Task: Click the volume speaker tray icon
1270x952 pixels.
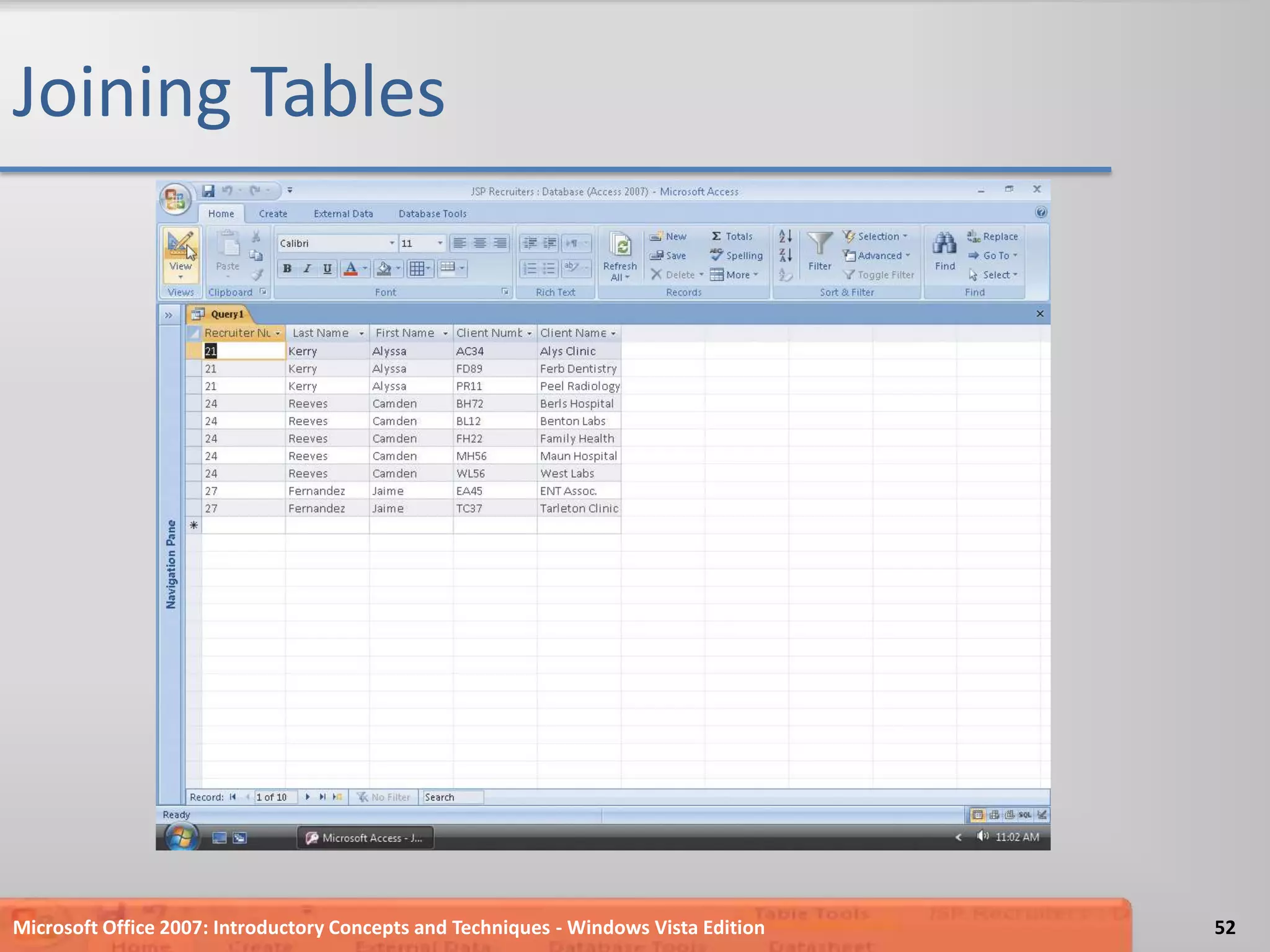Action: 982,837
